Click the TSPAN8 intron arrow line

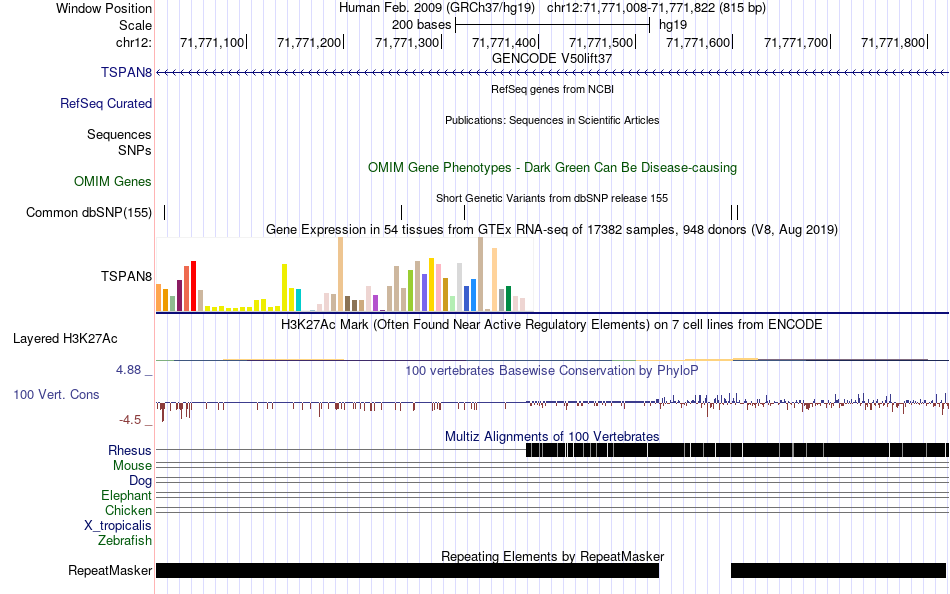[x=552, y=73]
